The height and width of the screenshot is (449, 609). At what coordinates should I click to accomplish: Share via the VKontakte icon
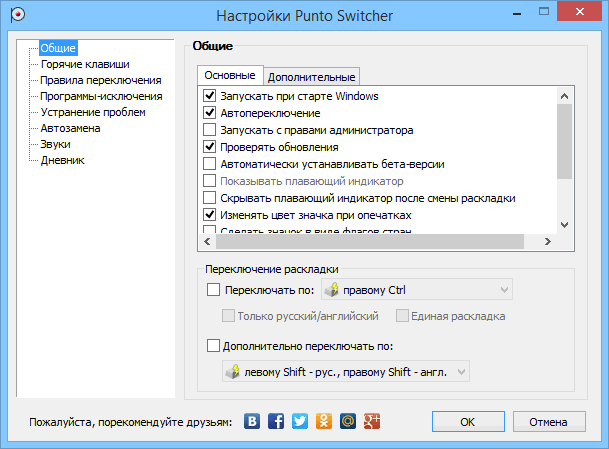pyautogui.click(x=253, y=421)
